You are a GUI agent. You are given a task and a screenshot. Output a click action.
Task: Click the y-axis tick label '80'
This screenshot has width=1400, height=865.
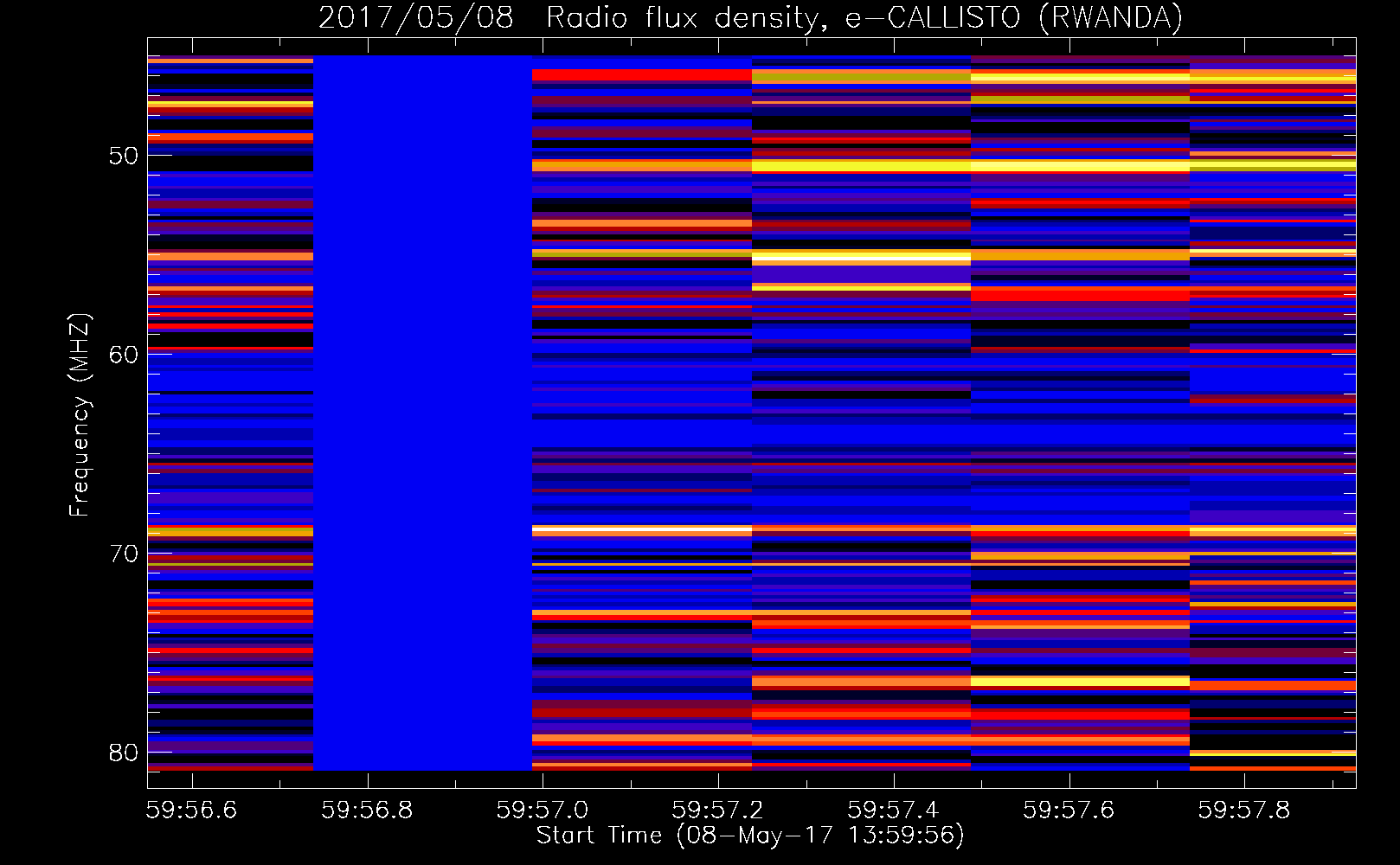(124, 753)
